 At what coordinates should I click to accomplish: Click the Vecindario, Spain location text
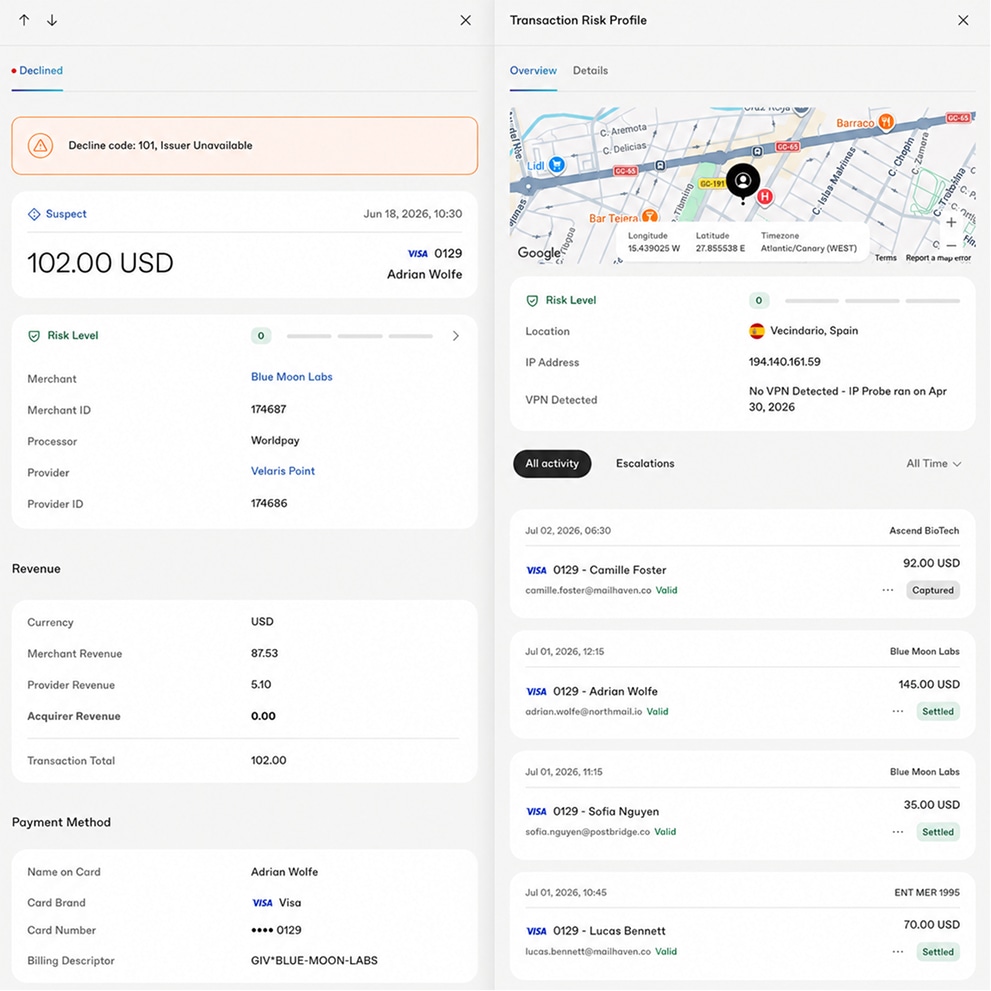[x=814, y=331]
